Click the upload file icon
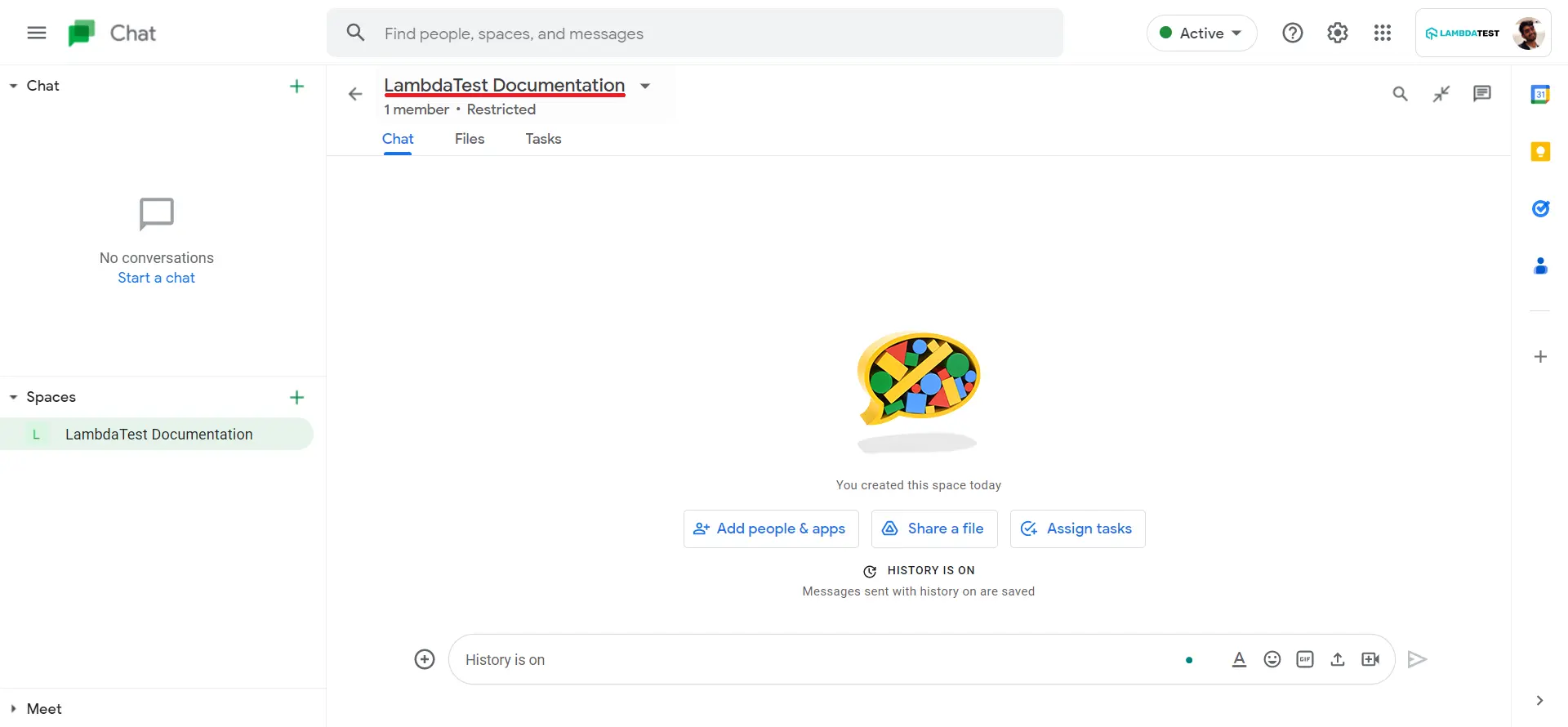This screenshot has height=727, width=1568. (x=1337, y=659)
